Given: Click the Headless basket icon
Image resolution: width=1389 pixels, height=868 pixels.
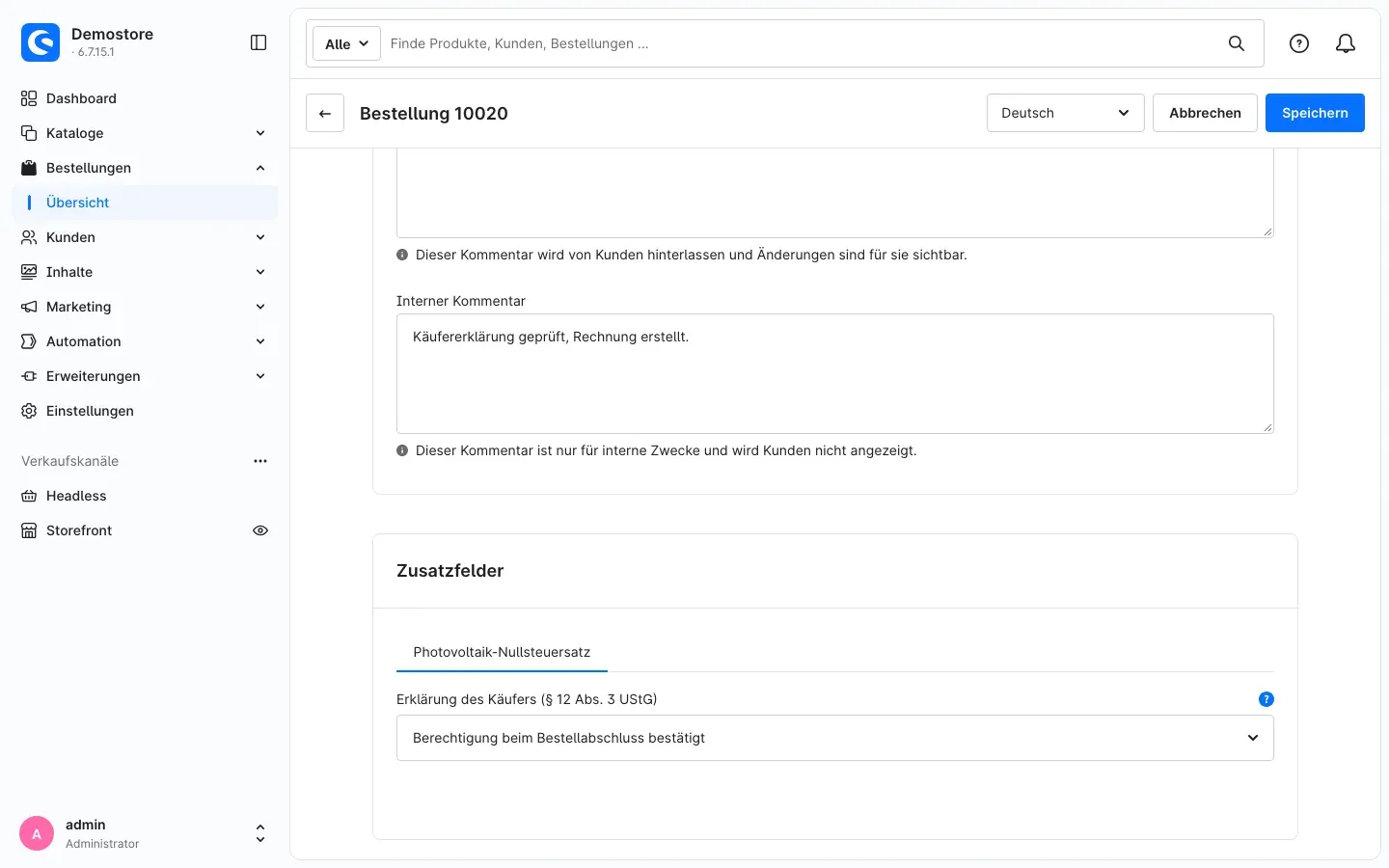Looking at the screenshot, I should coord(29,496).
